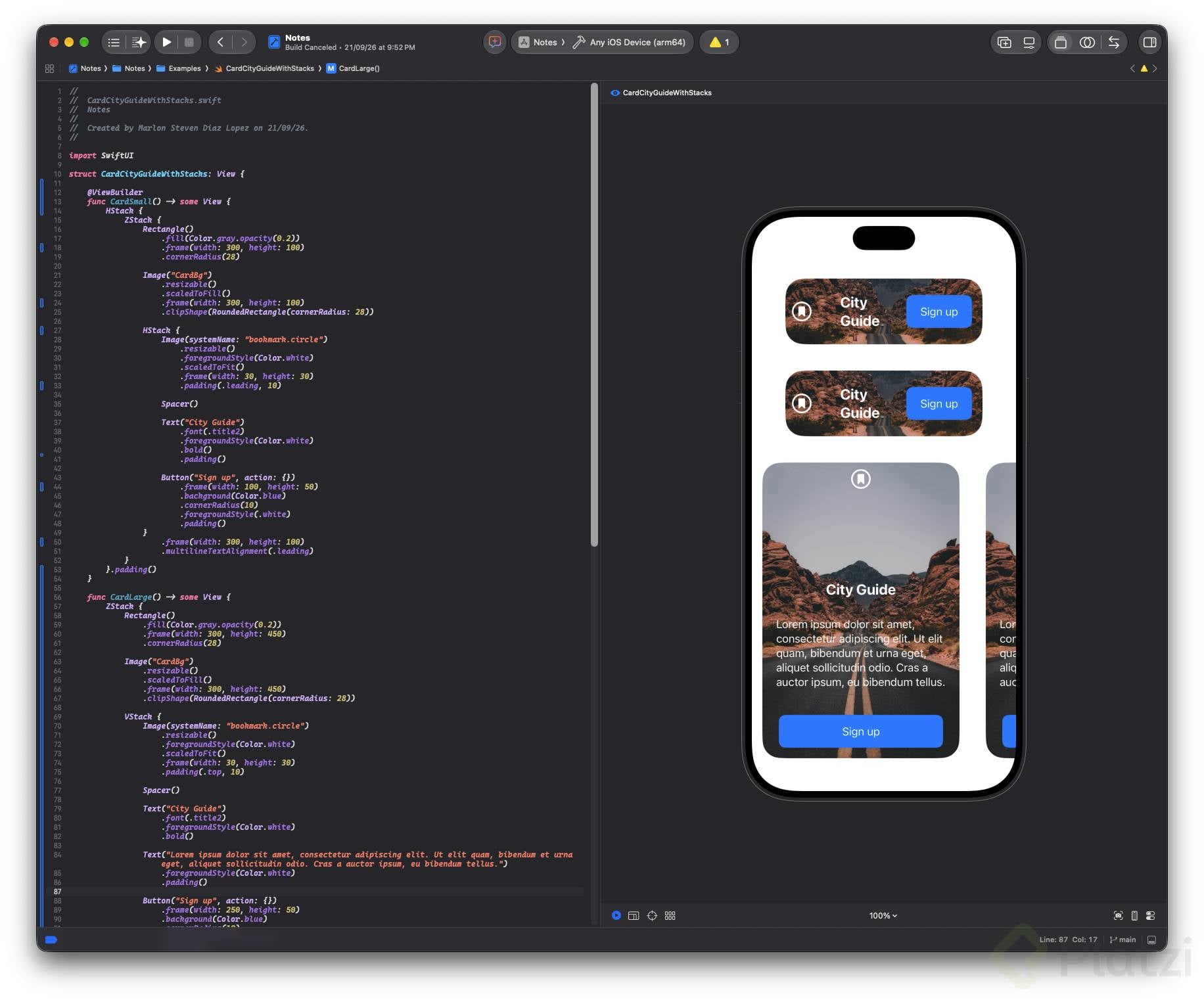This screenshot has height=1000, width=1204.
Task: Open canvas device settings toggles icon
Action: click(1150, 915)
